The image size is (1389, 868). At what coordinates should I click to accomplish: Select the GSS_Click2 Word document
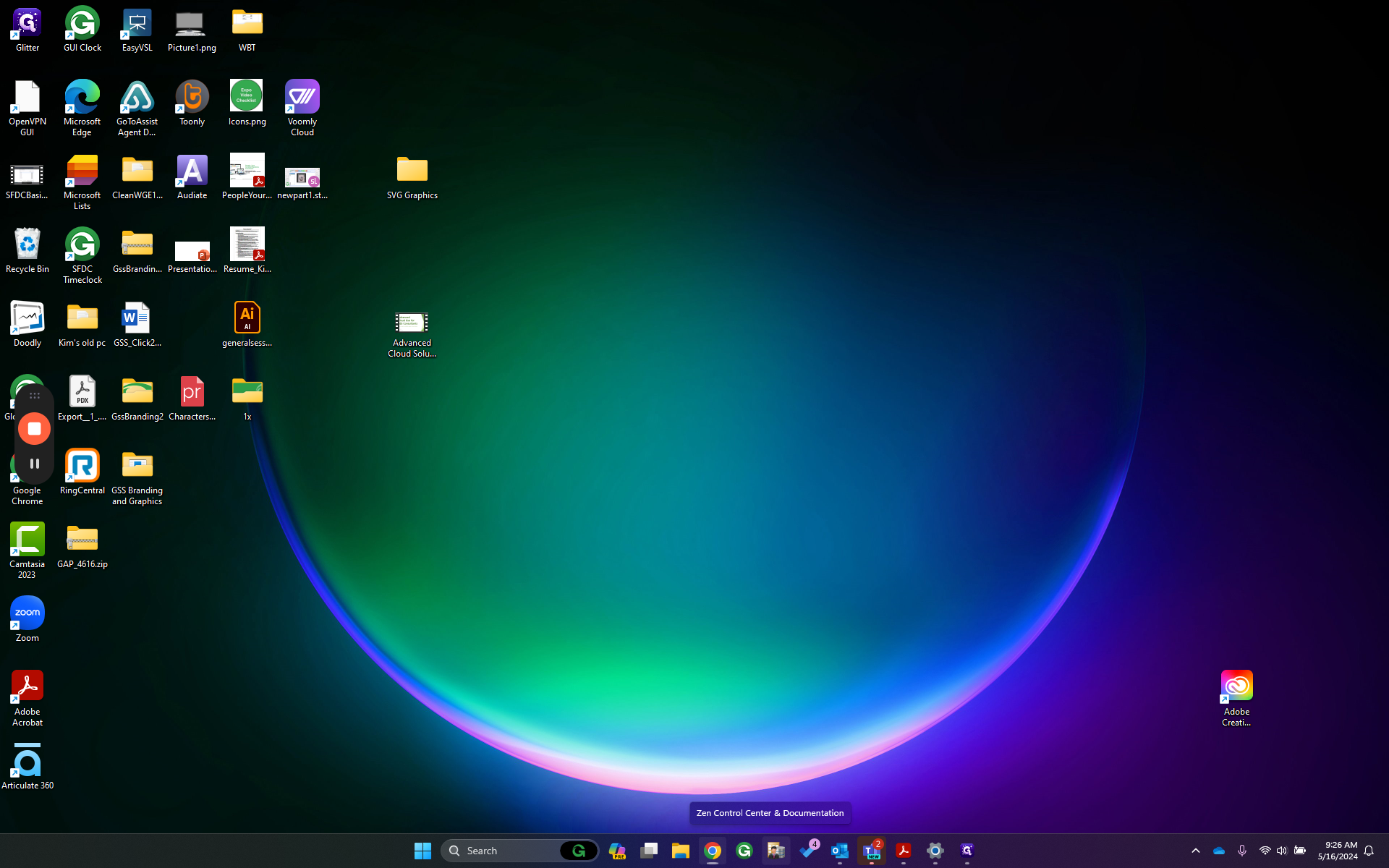(x=137, y=325)
